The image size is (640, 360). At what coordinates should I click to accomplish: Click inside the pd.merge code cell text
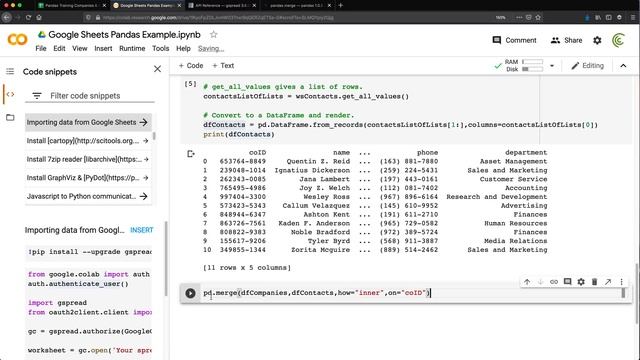coord(316,293)
